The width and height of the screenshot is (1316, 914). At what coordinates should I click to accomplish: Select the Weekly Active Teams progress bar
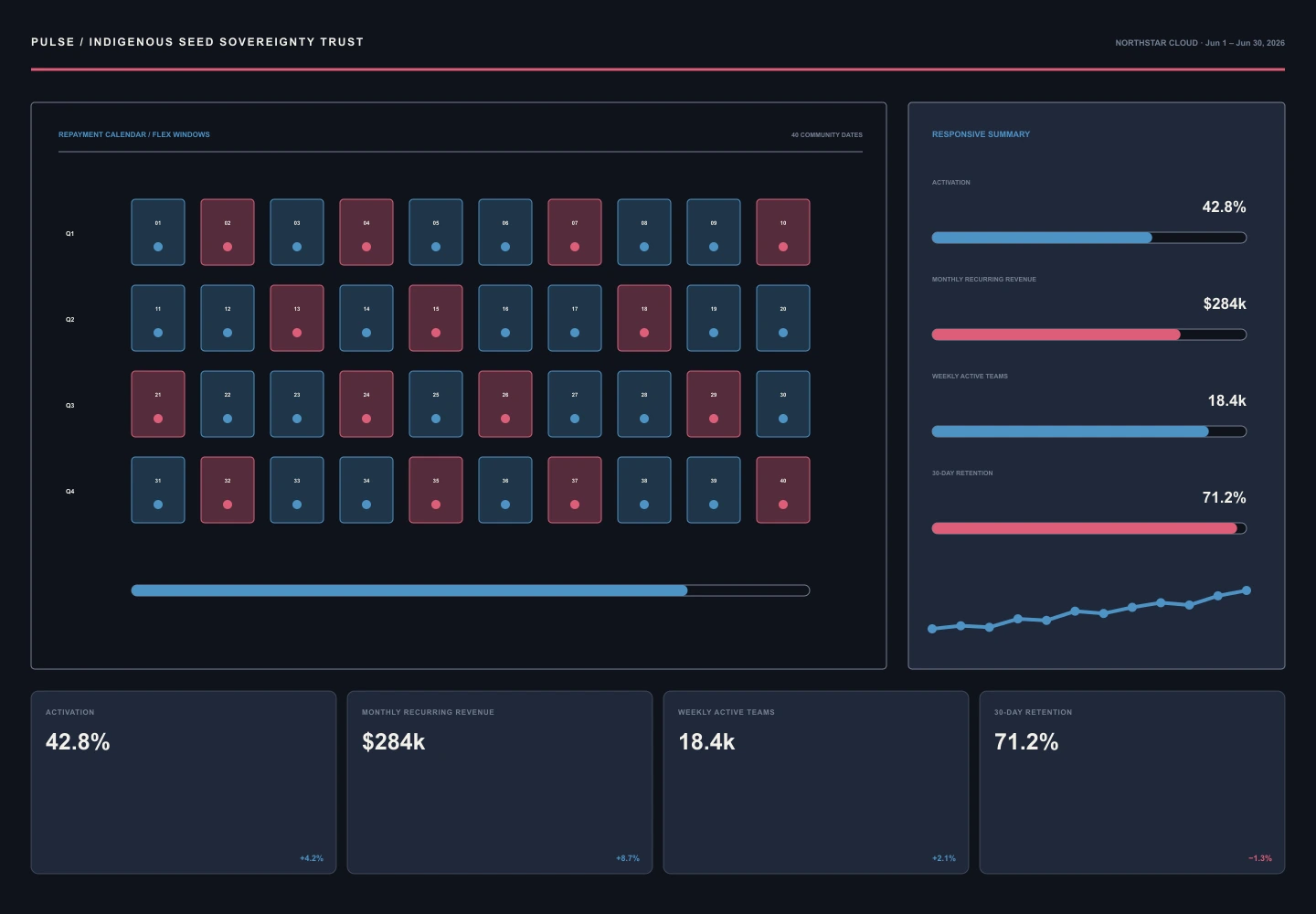pos(1089,431)
